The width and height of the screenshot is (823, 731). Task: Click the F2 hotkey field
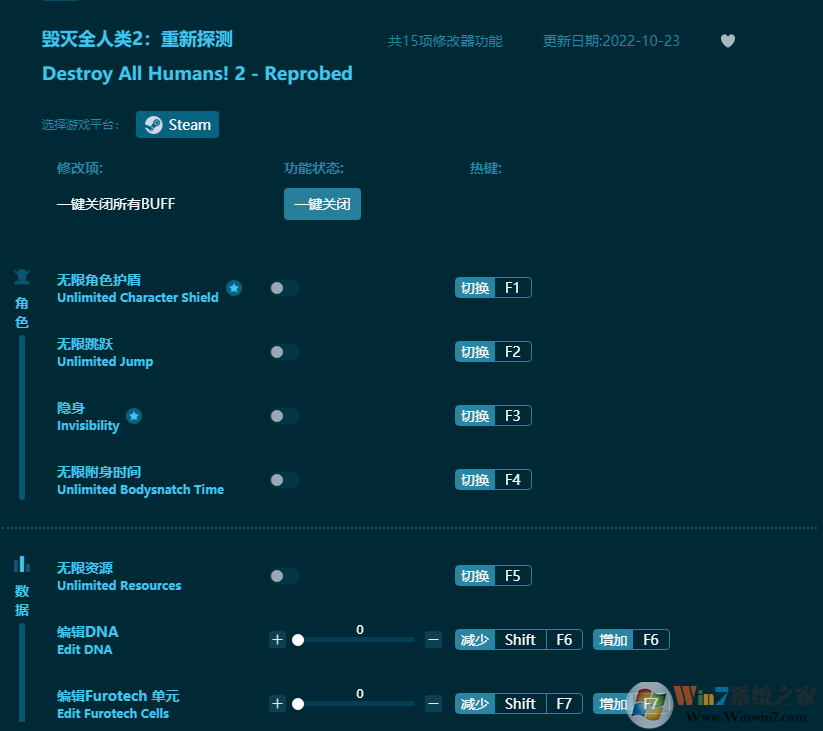pyautogui.click(x=513, y=352)
